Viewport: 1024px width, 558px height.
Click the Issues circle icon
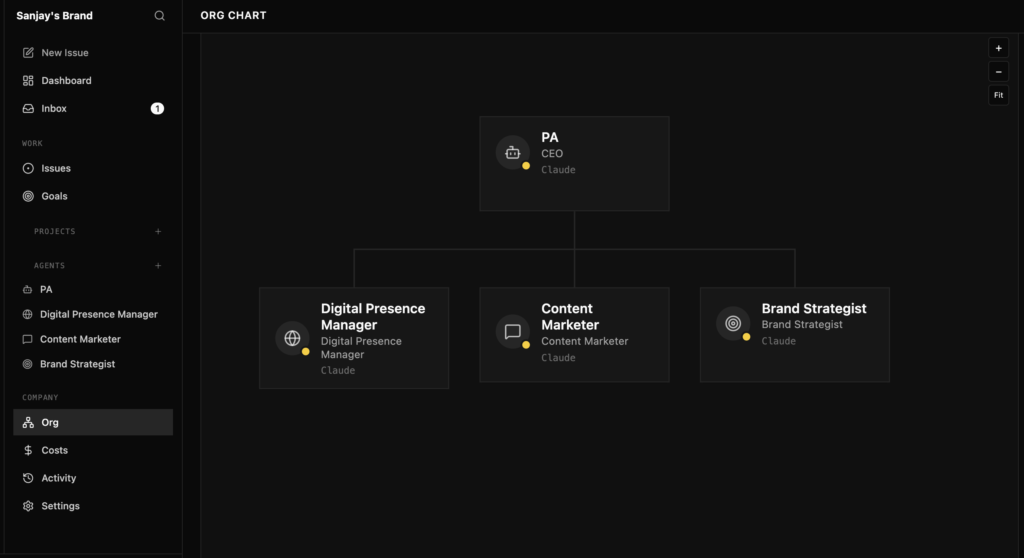click(x=28, y=168)
